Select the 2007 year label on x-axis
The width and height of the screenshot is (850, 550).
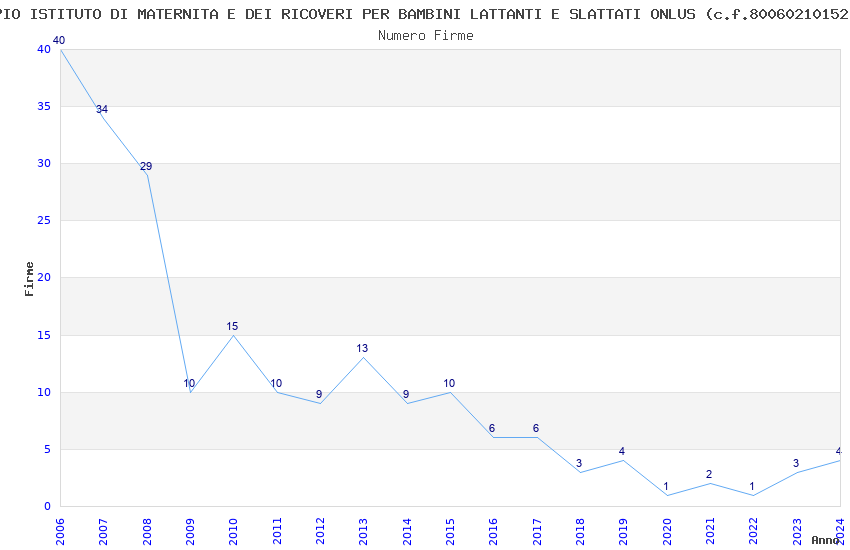104,531
